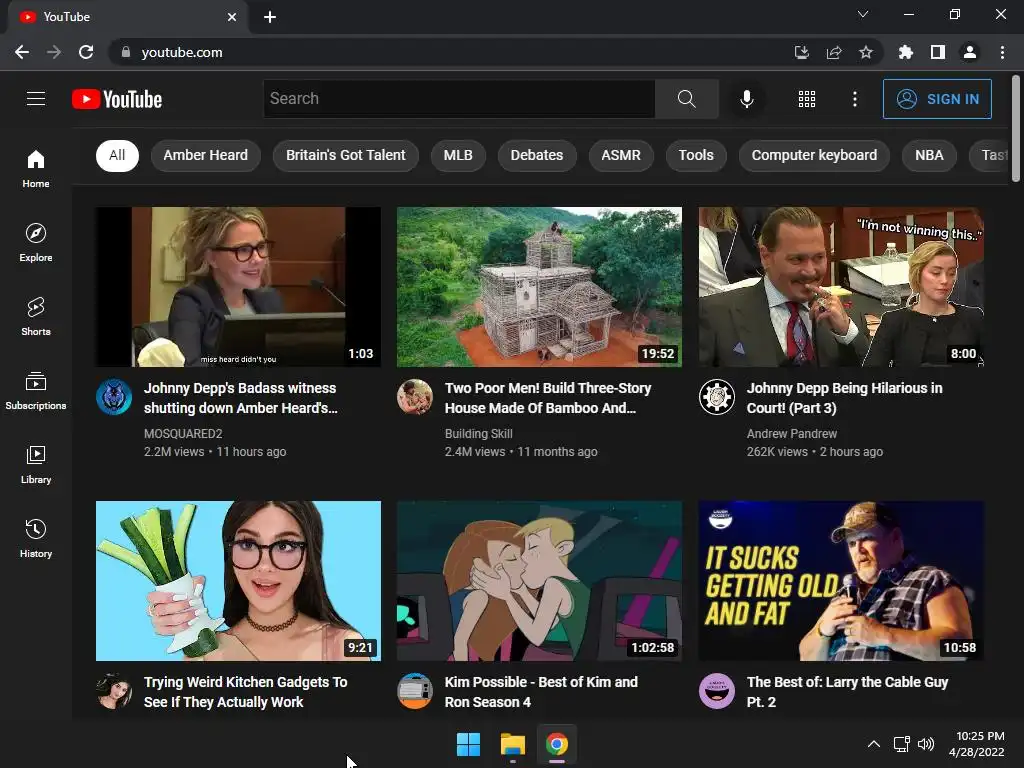Open Shorts in the sidebar
This screenshot has height=768, width=1024.
[x=36, y=317]
